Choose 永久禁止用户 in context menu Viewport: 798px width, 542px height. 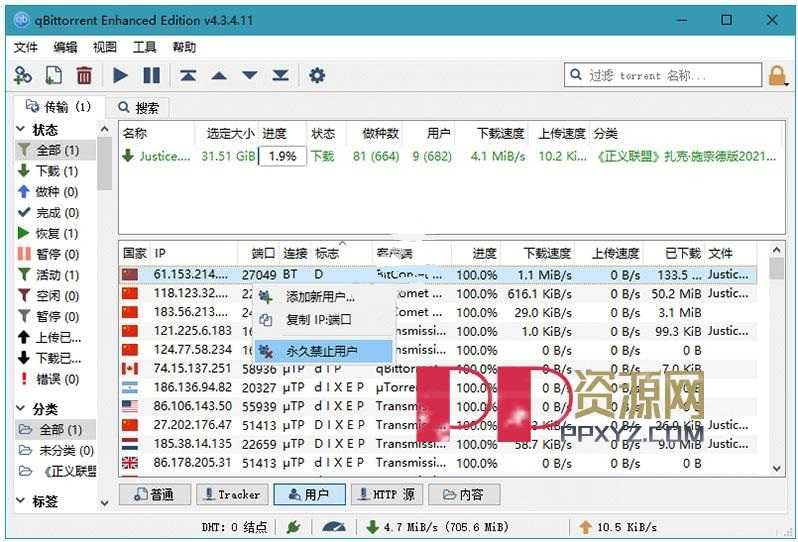pyautogui.click(x=324, y=351)
